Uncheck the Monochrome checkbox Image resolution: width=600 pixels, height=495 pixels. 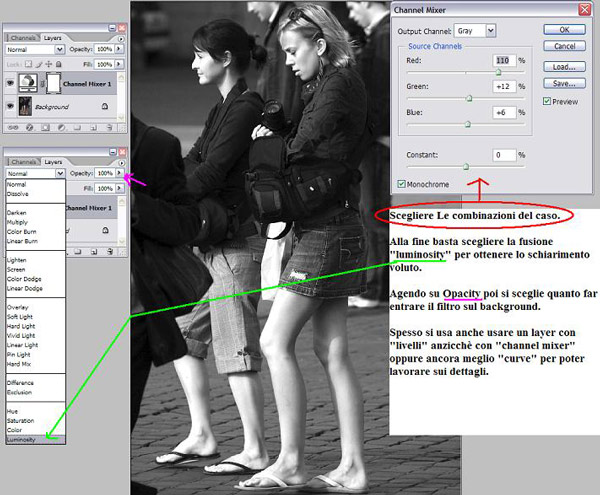tap(402, 184)
